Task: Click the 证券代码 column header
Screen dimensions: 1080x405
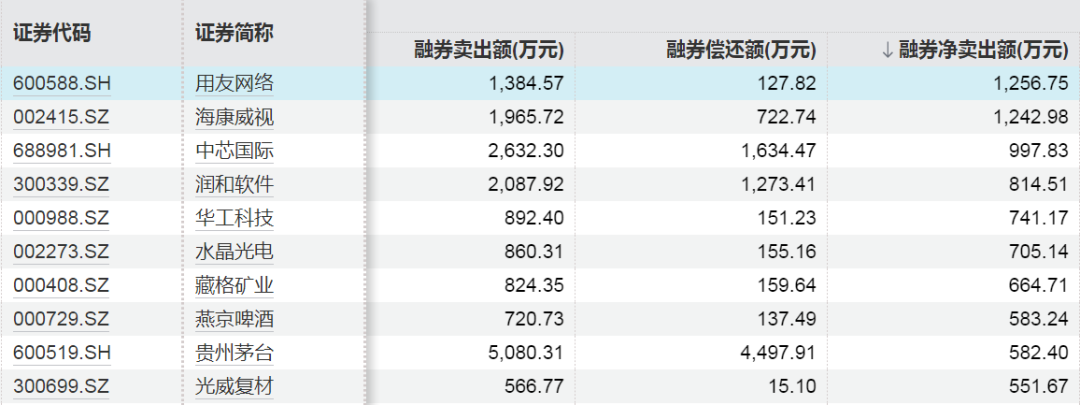Action: coord(52,33)
